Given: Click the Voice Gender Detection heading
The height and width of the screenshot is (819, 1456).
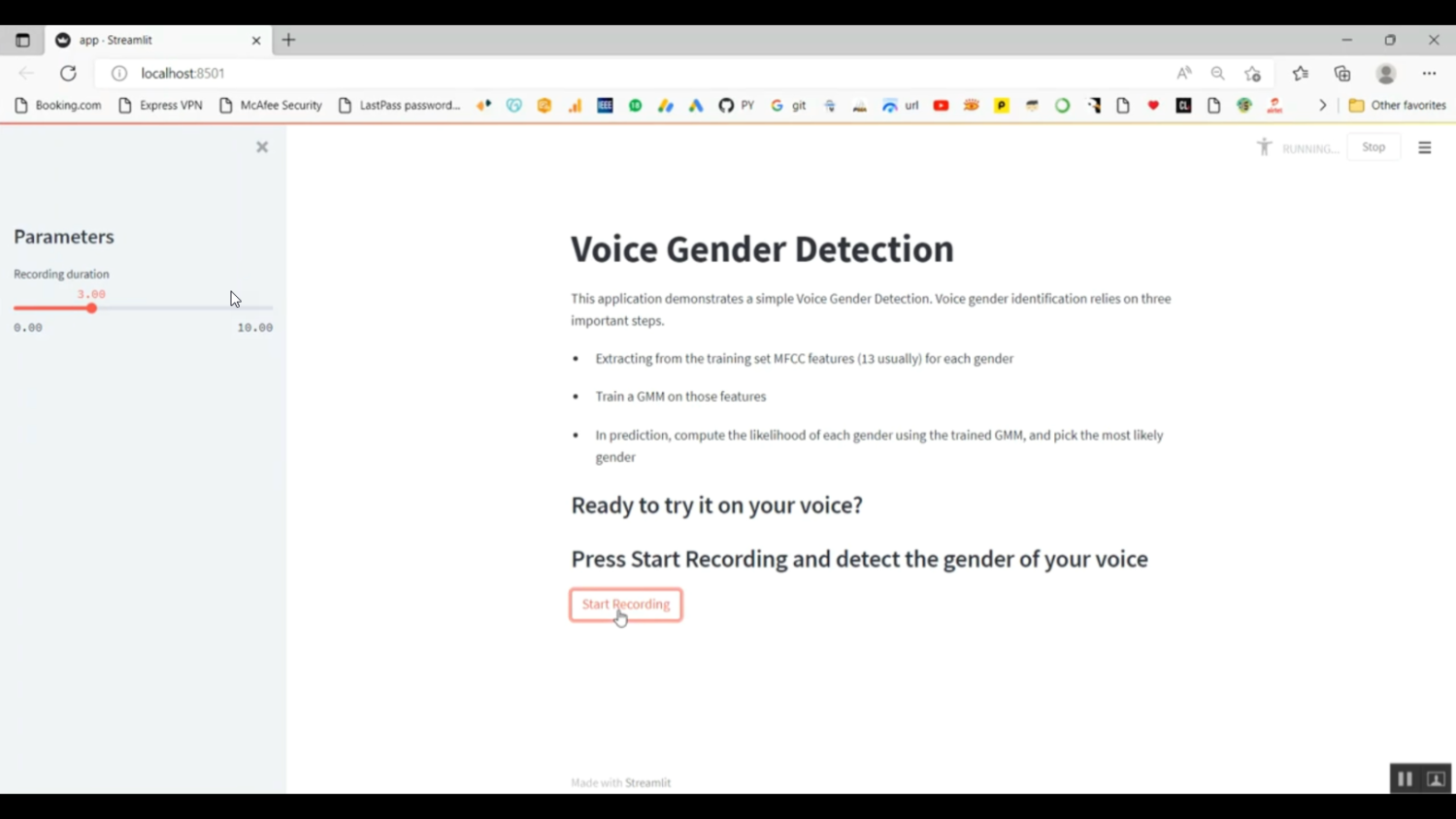Looking at the screenshot, I should click(762, 249).
